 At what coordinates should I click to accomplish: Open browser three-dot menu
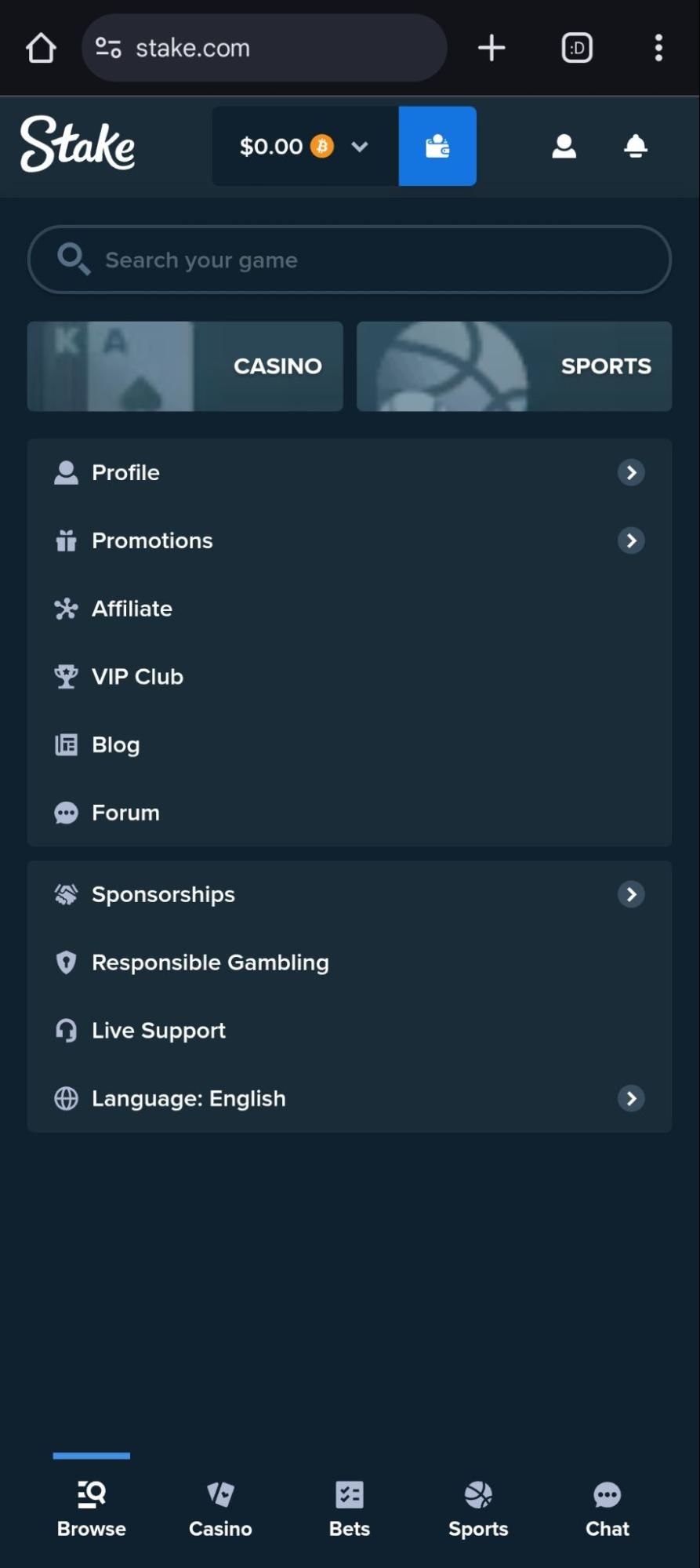[658, 48]
